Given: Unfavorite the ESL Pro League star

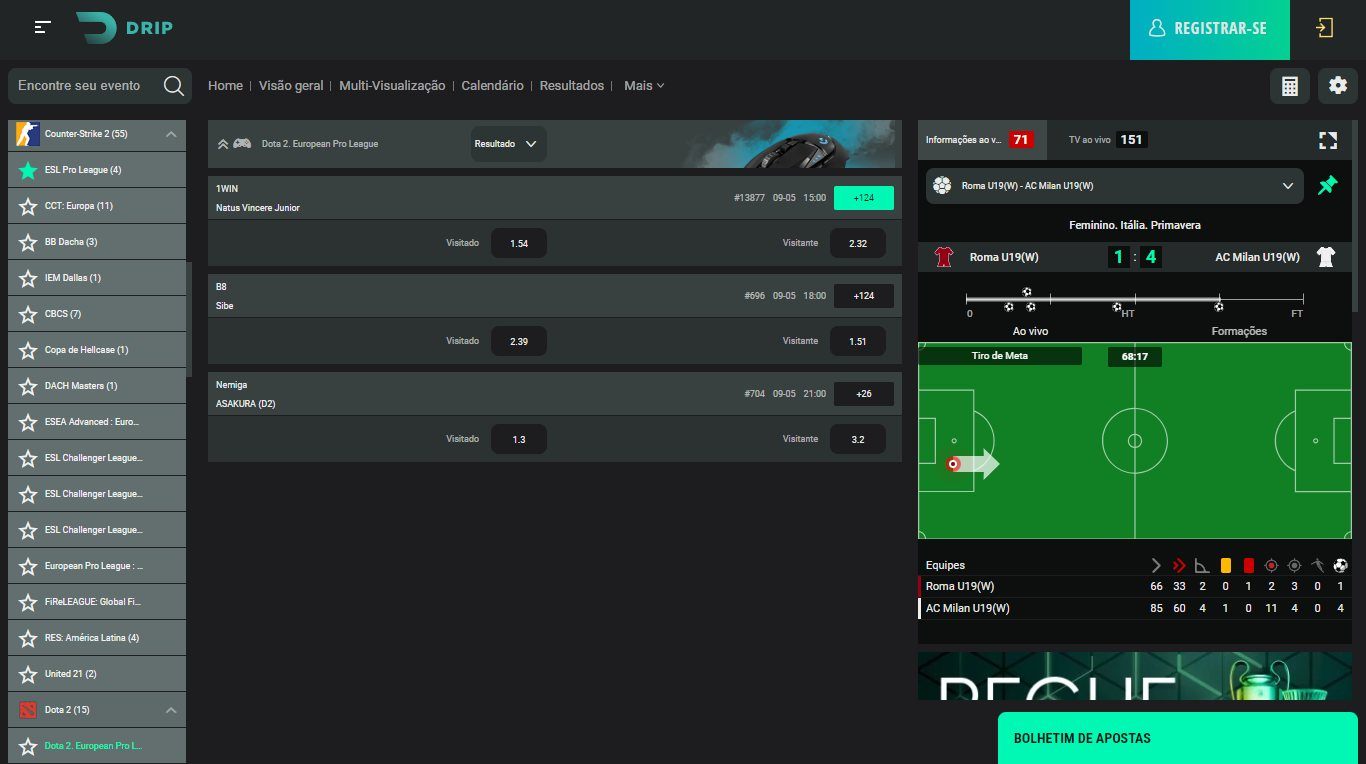Looking at the screenshot, I should coord(28,170).
